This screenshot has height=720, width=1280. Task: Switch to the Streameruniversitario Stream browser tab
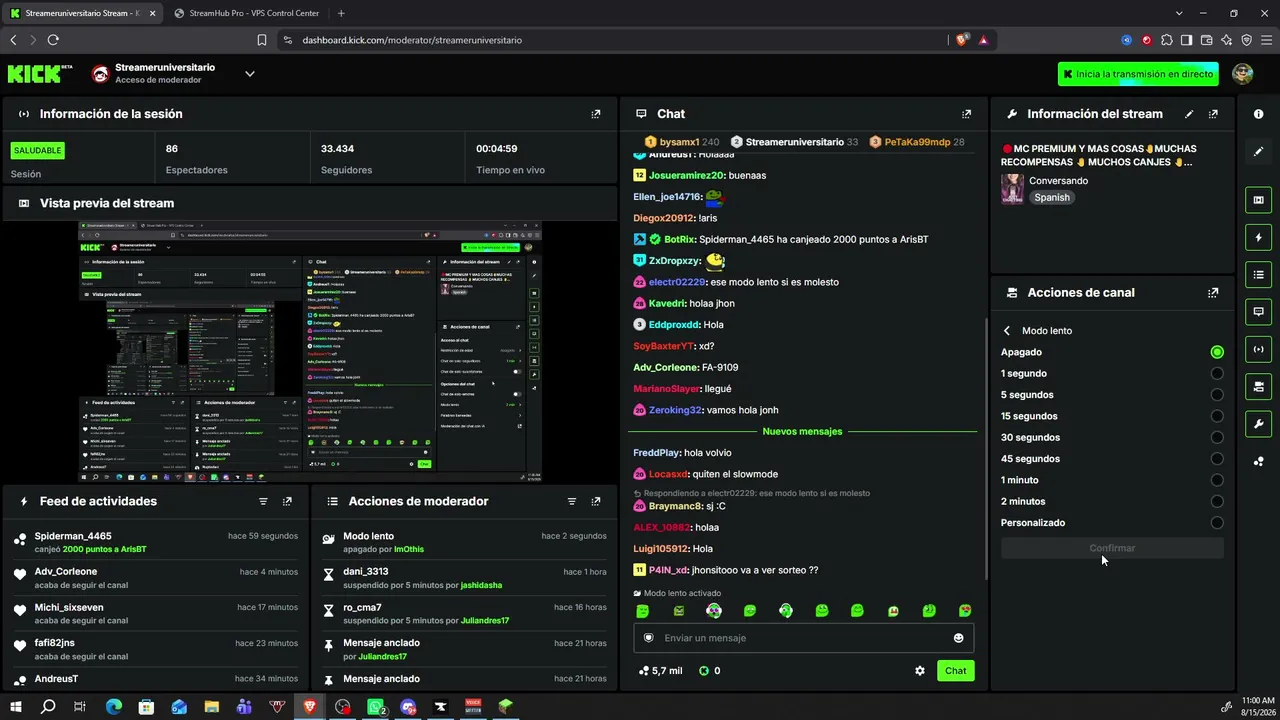click(81, 13)
